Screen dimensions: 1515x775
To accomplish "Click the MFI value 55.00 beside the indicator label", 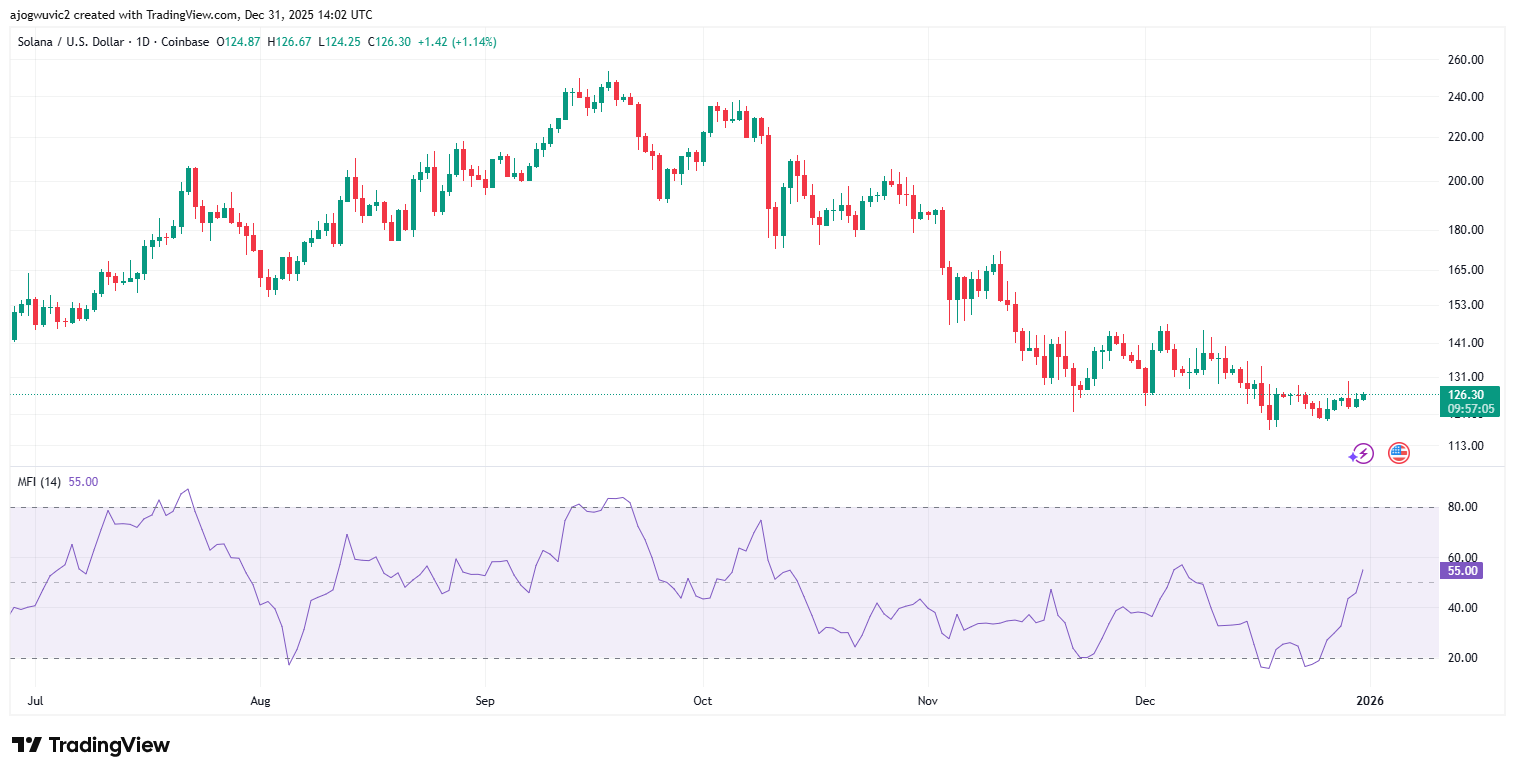I will pyautogui.click(x=85, y=482).
